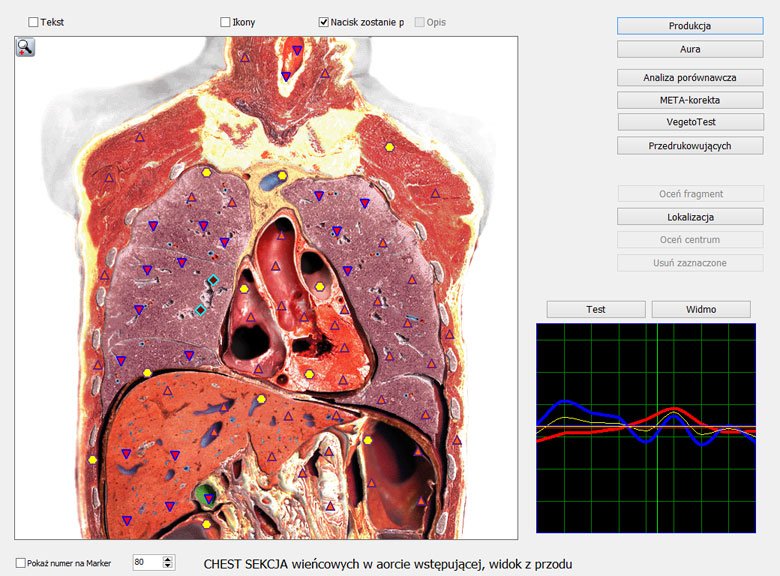This screenshot has width=780, height=576.
Task: Click the marker on the green gallbladder
Action: click(208, 497)
